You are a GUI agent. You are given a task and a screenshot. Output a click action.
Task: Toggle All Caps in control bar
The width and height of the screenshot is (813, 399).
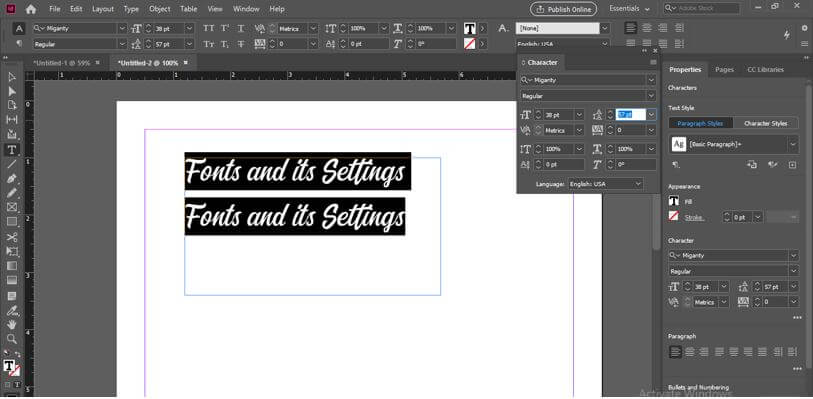click(208, 28)
